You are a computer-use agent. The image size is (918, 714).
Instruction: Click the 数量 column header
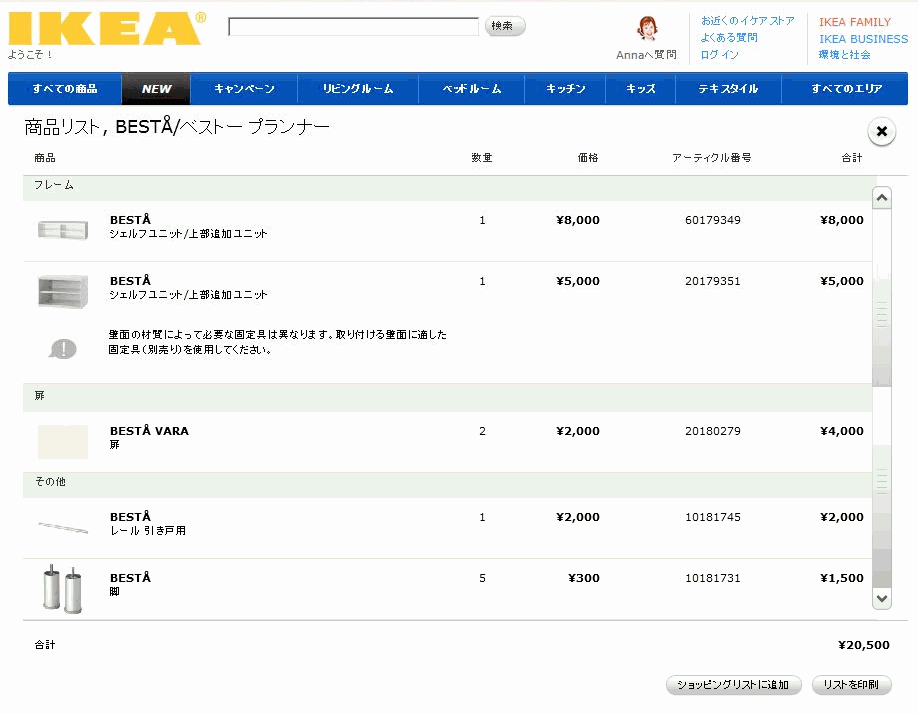pos(482,158)
